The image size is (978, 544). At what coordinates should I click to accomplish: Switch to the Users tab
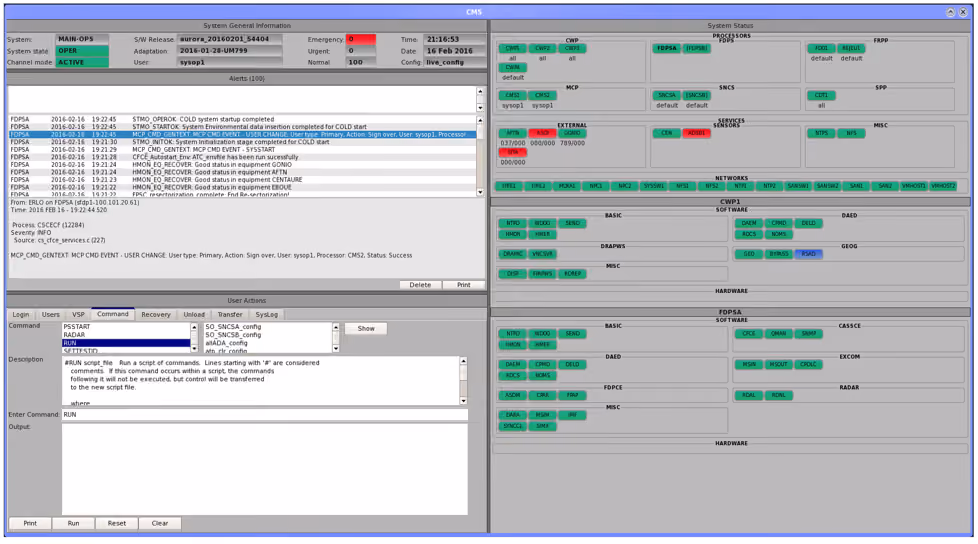point(51,314)
